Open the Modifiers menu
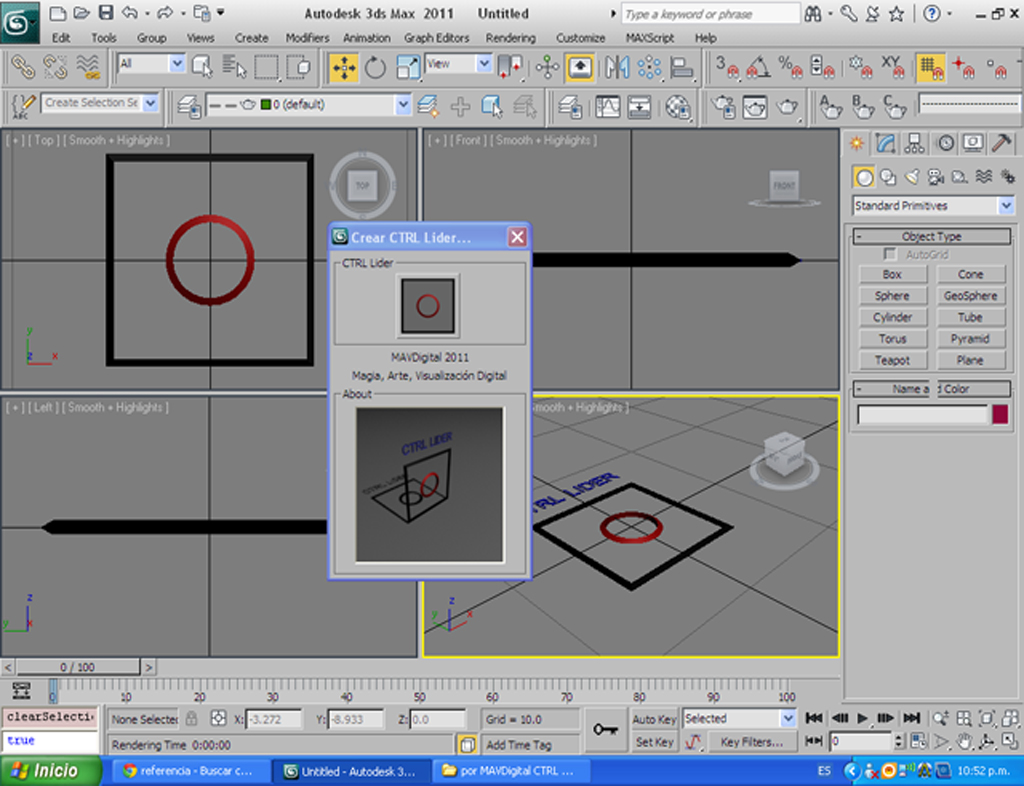This screenshot has width=1024, height=786. [x=308, y=38]
